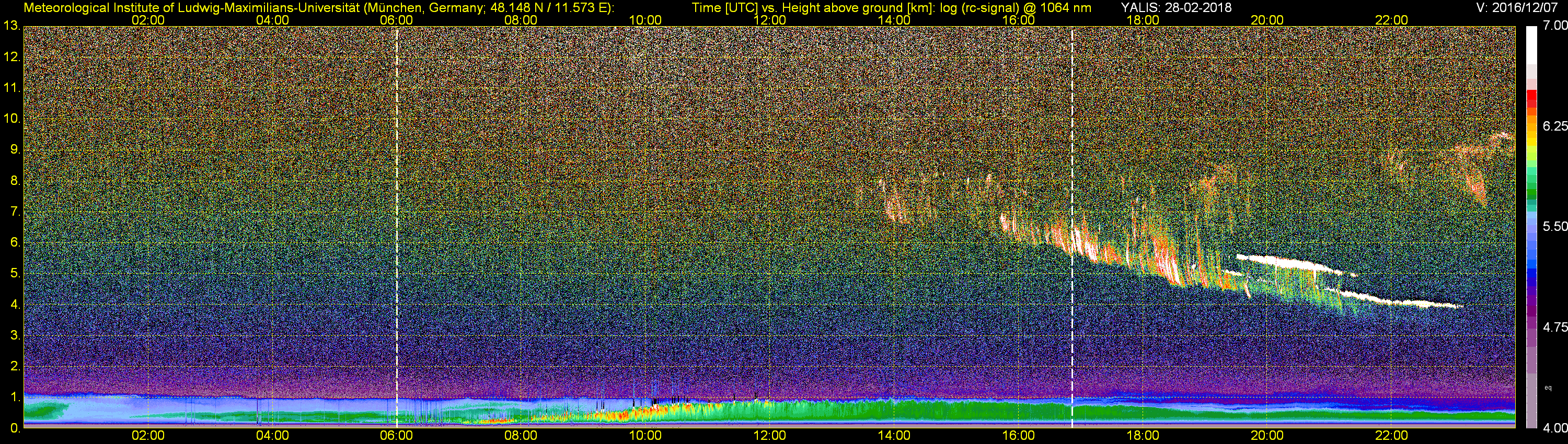Click the 12:00 label on the top time axis
Screen dimensions: 1568x444
769,20
